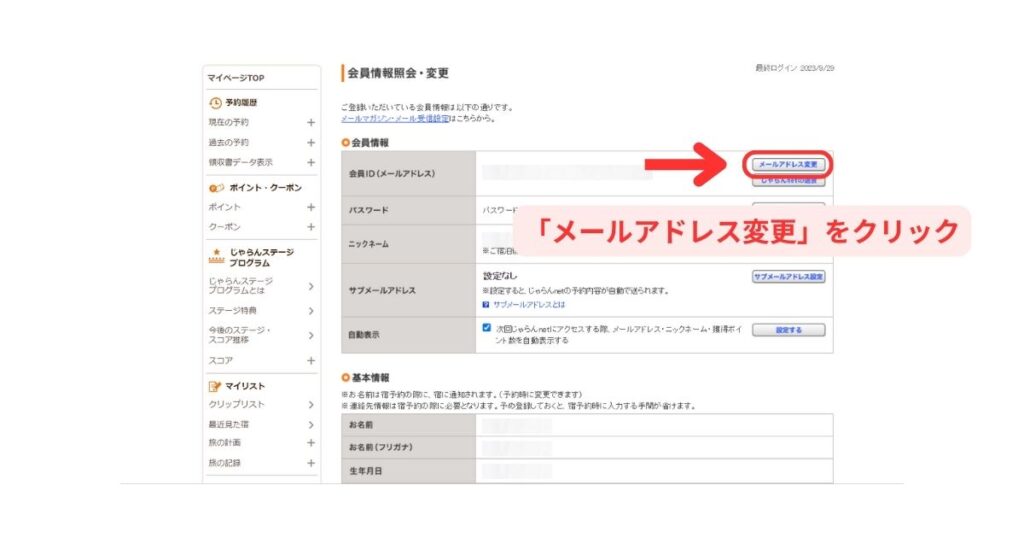The width and height of the screenshot is (1024, 538).
Task: Select the 領収書データ表示 menu item
Action: pos(240,162)
